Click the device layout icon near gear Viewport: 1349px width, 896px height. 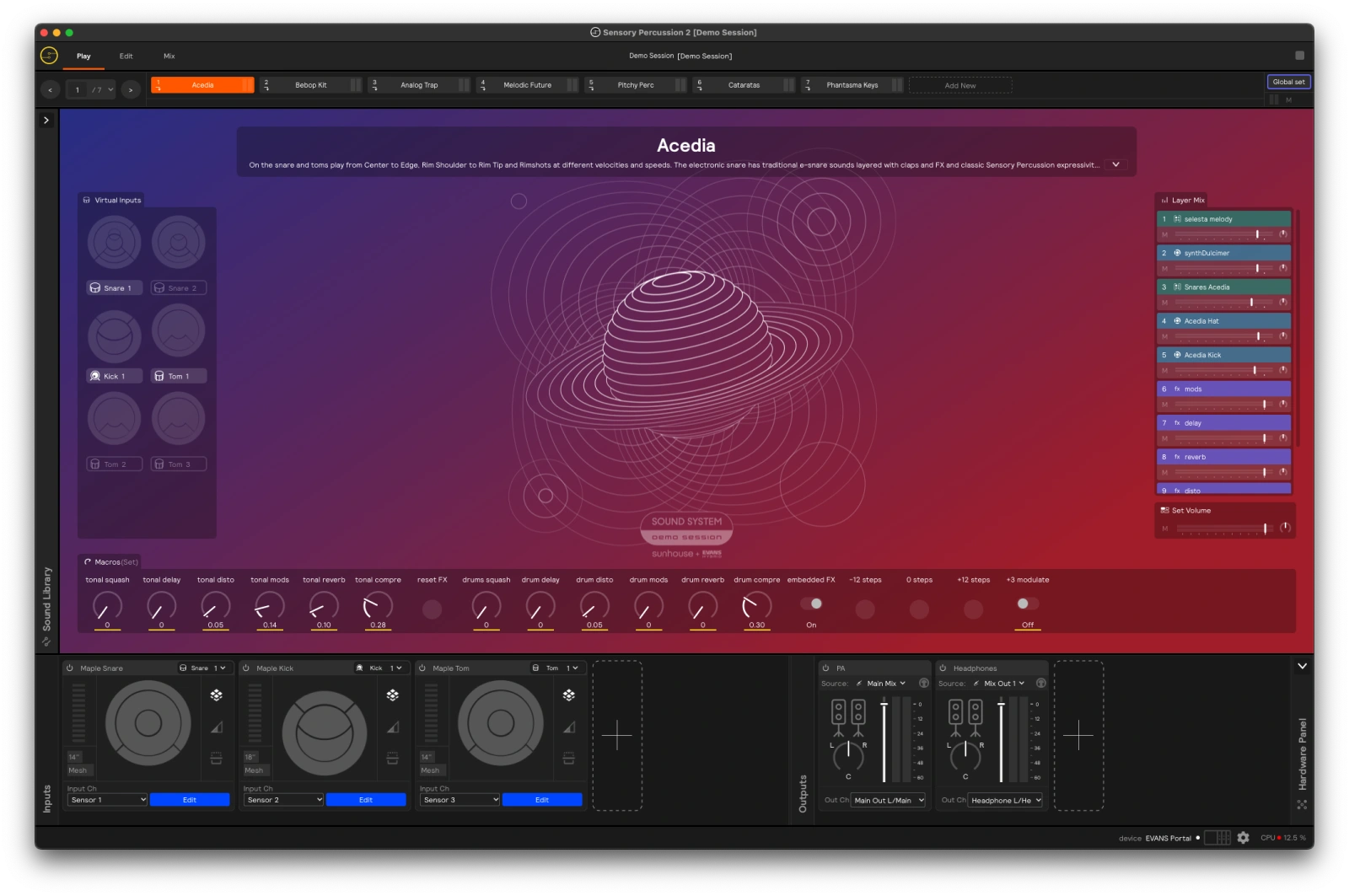pyautogui.click(x=1217, y=838)
